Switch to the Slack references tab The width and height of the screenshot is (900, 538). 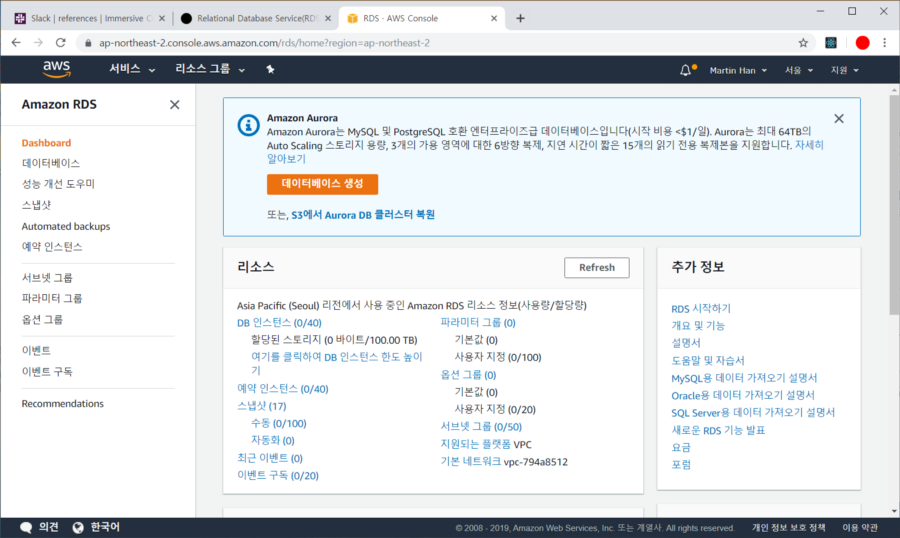tap(91, 18)
